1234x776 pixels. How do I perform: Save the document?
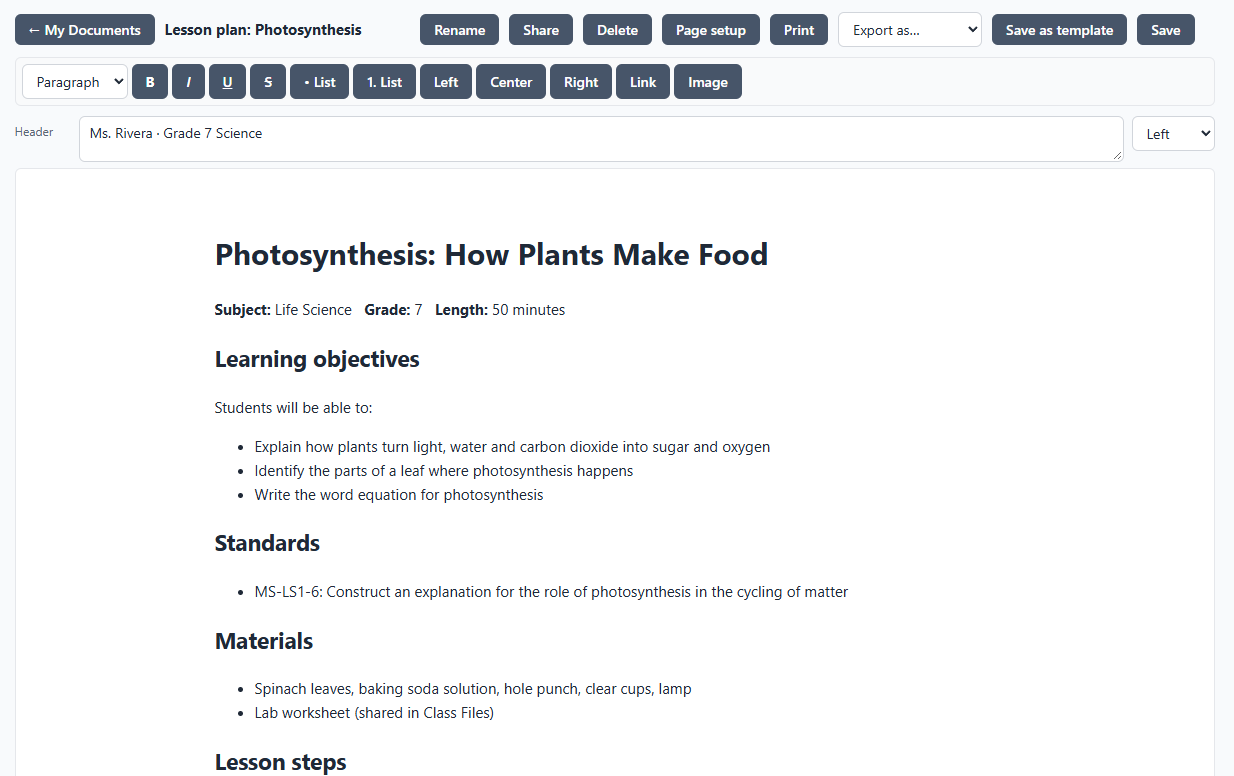[1166, 30]
